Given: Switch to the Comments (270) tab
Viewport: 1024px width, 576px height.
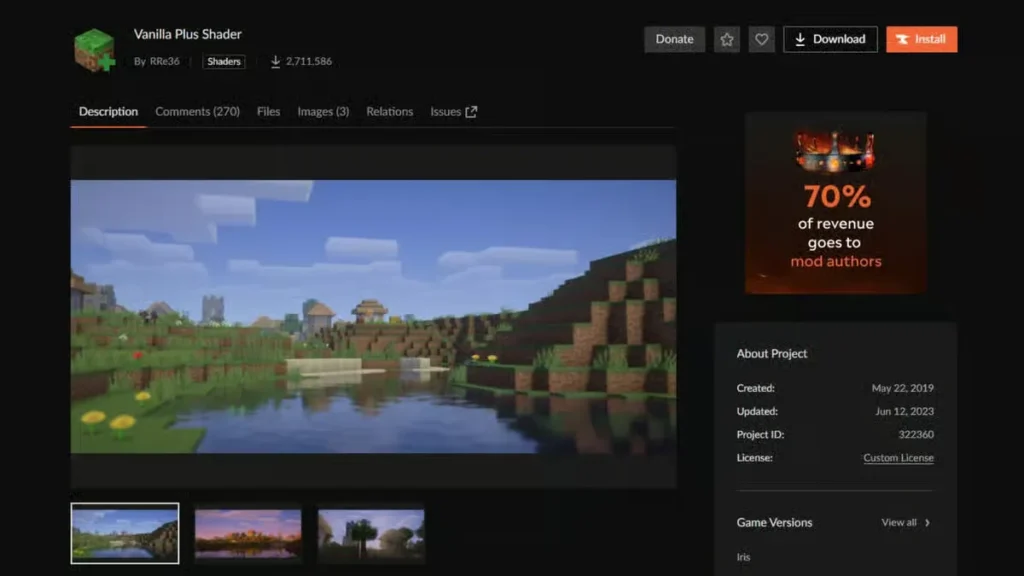Looking at the screenshot, I should point(197,111).
